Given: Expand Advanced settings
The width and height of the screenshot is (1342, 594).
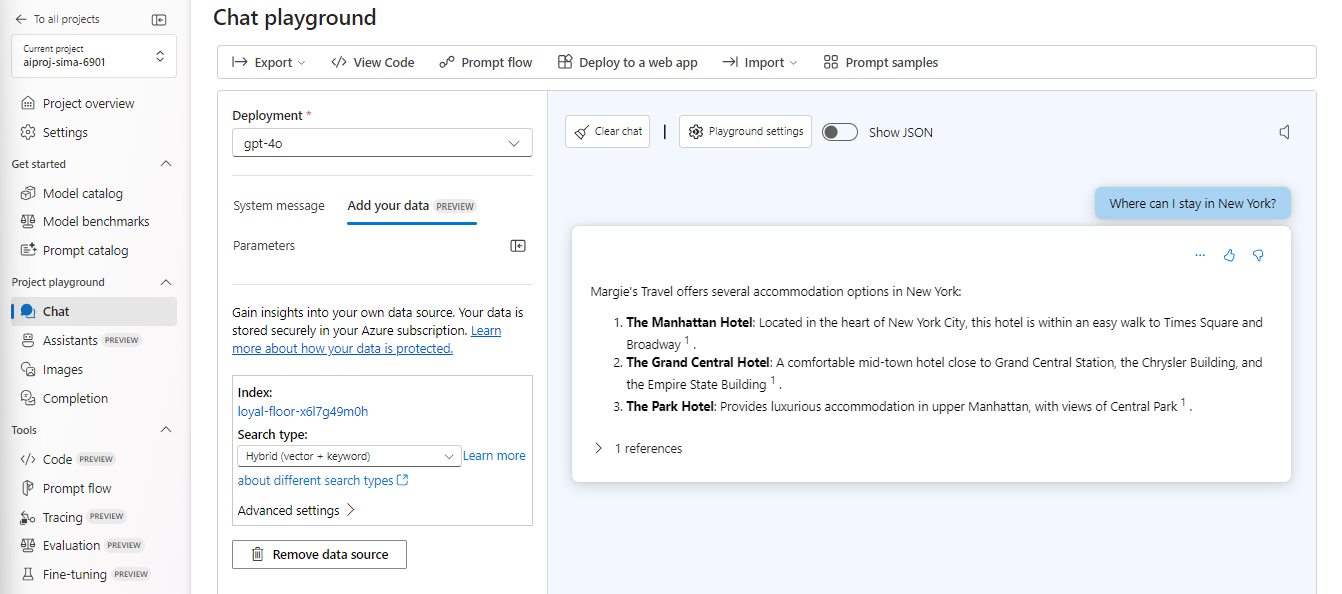Looking at the screenshot, I should point(296,510).
